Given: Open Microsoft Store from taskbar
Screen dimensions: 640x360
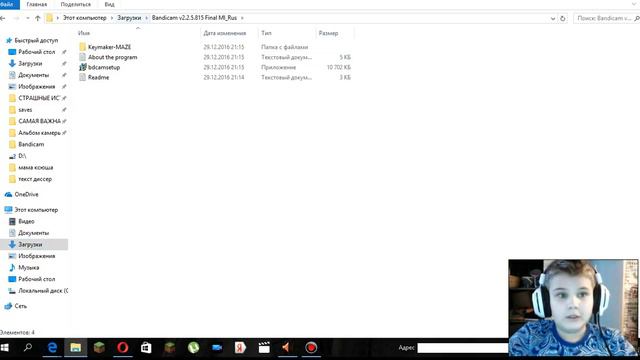Looking at the screenshot, I should (146, 348).
